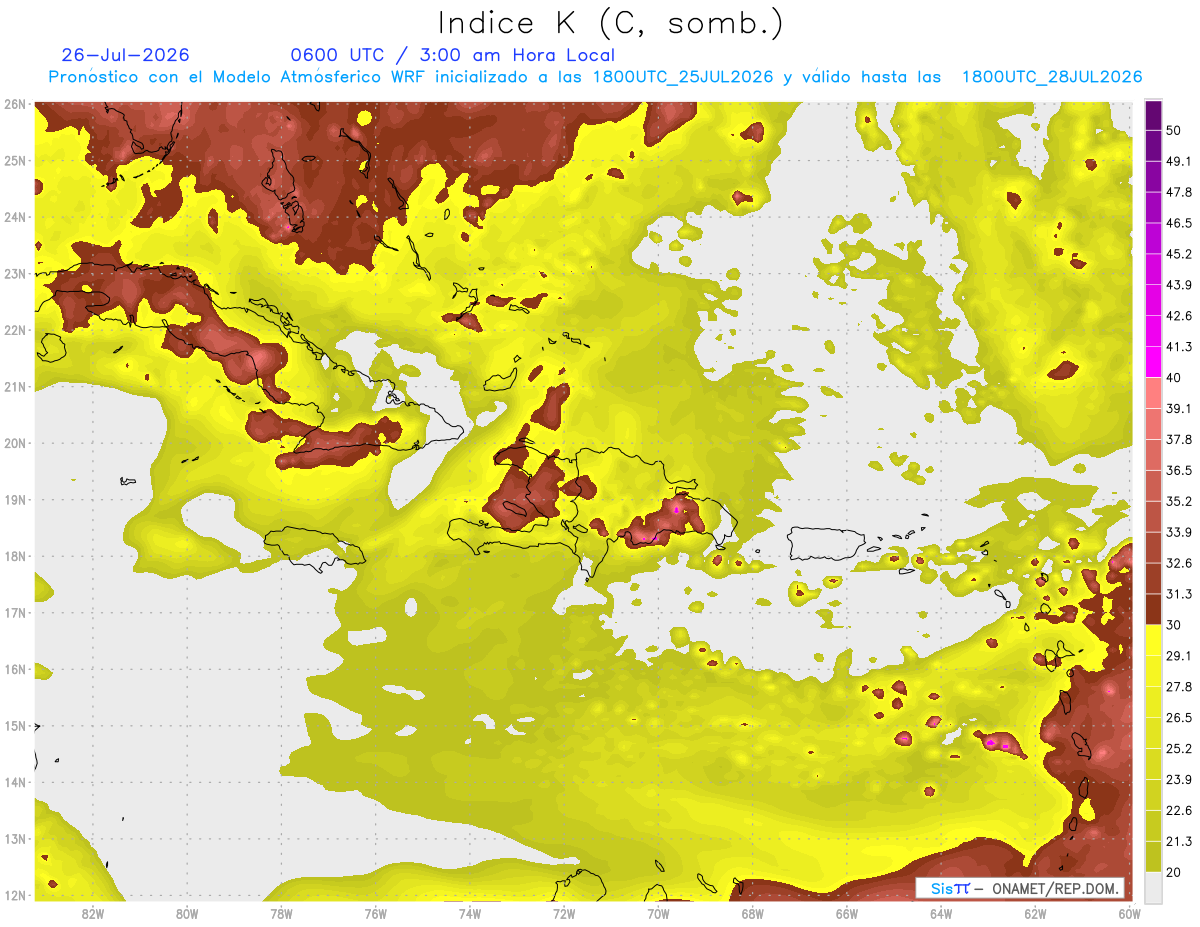Click the longitude label '76W'
This screenshot has width=1200, height=927.
(x=375, y=914)
